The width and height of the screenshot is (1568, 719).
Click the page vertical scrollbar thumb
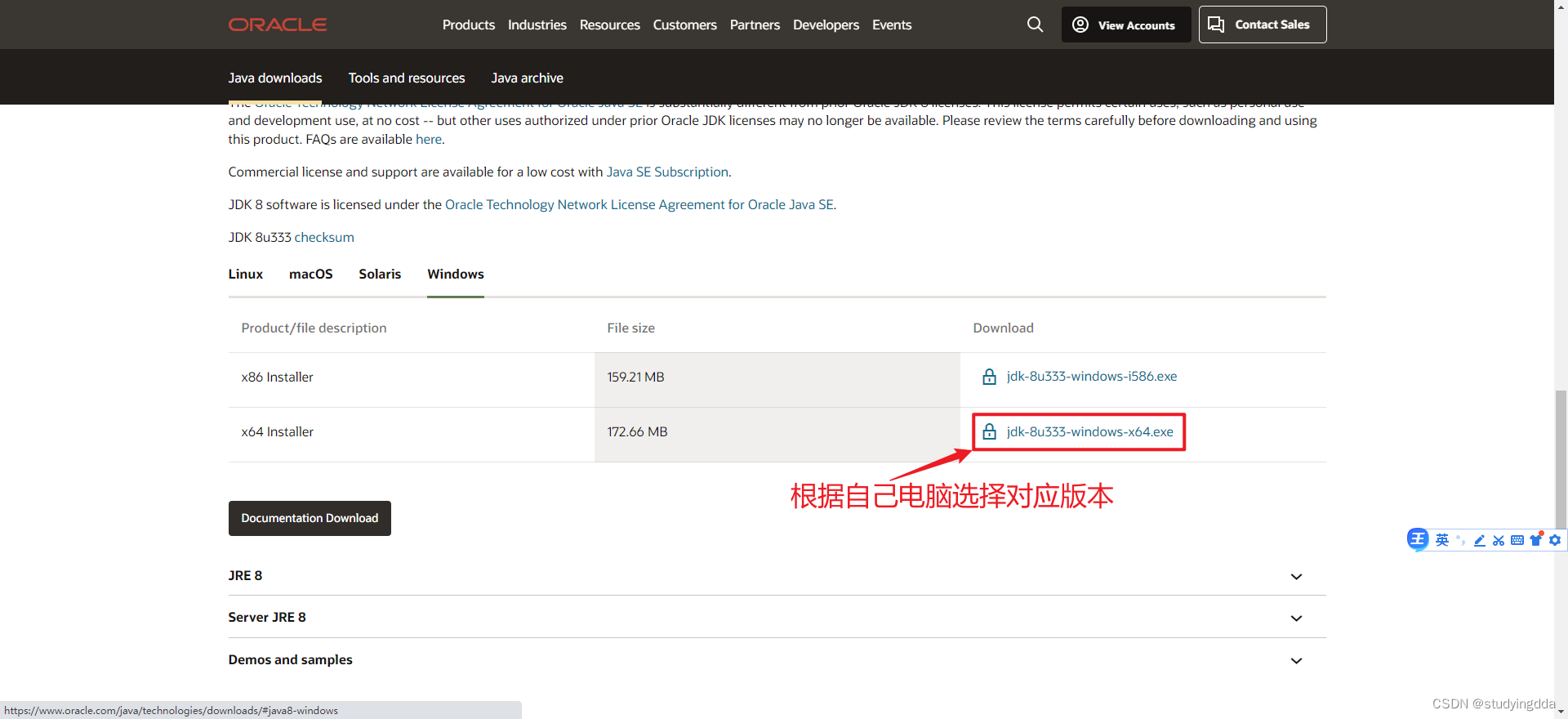coord(1561,461)
